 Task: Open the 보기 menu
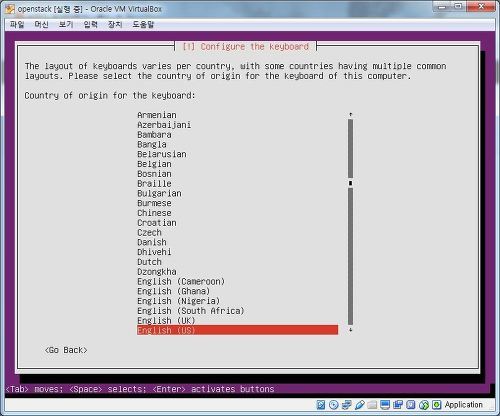pyautogui.click(x=66, y=24)
